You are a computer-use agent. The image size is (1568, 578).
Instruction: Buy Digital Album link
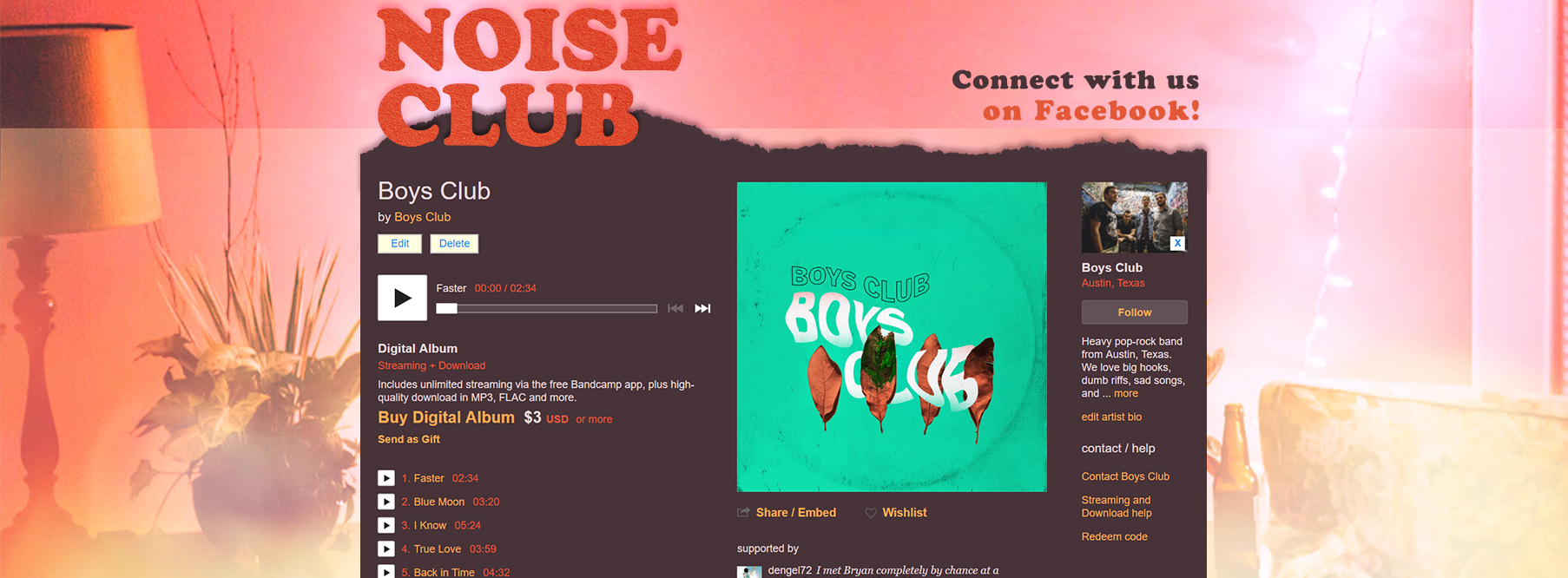pos(446,417)
